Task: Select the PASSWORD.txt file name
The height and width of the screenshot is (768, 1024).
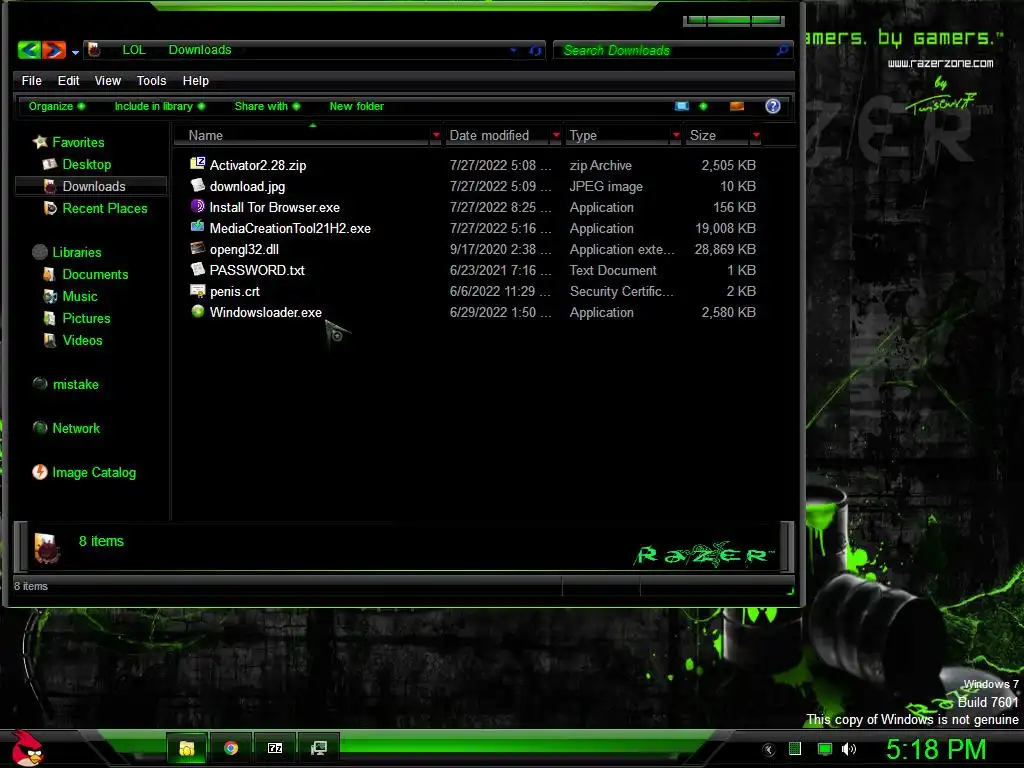Action: tap(257, 270)
